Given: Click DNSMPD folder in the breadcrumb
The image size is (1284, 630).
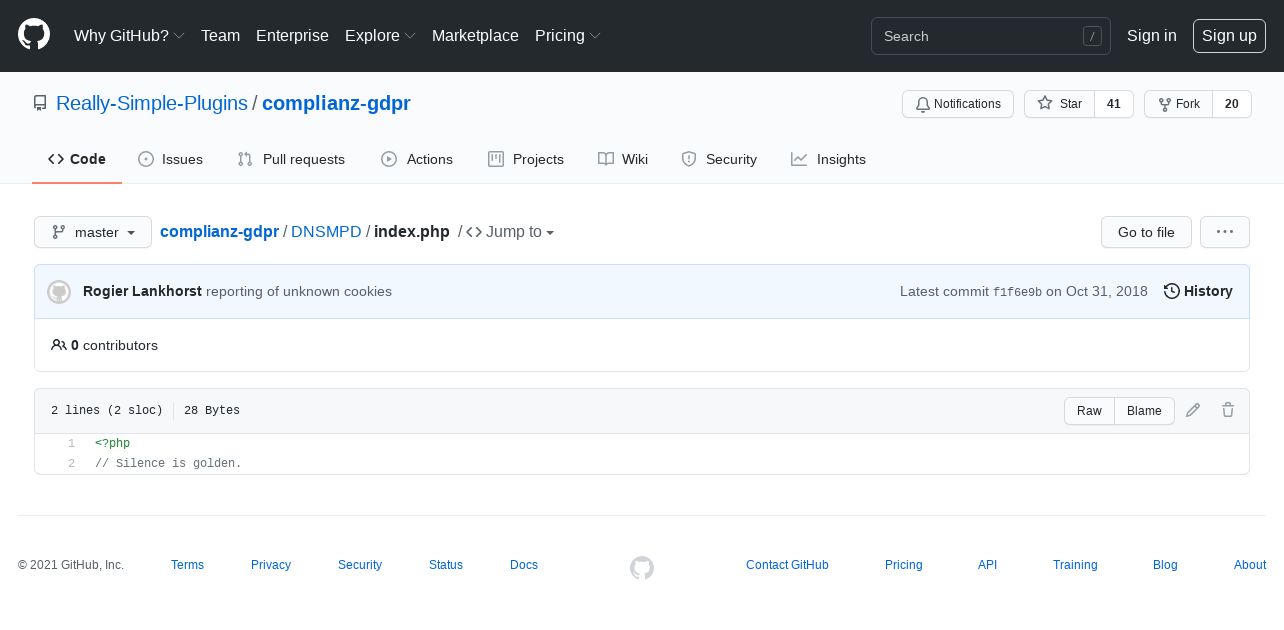Looking at the screenshot, I should coord(326,231).
